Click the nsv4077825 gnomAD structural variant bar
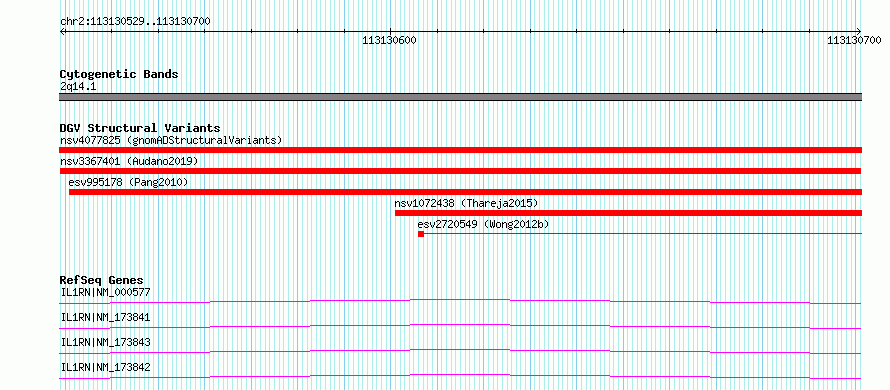 pos(460,150)
